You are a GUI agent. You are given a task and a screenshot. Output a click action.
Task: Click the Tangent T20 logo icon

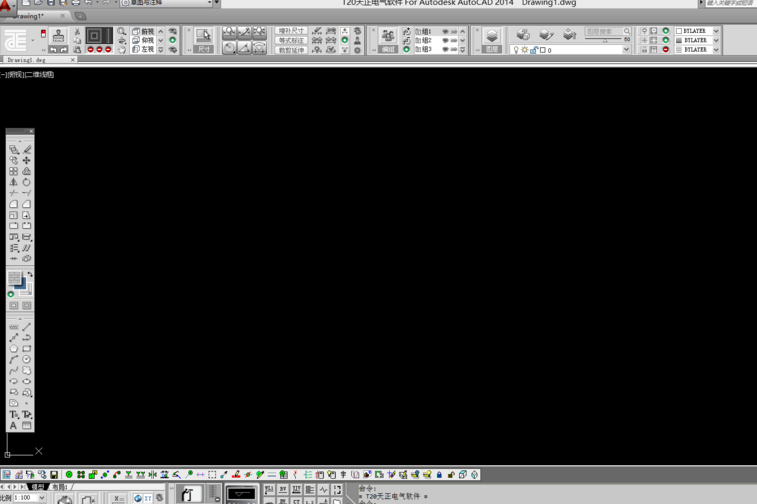(16, 40)
